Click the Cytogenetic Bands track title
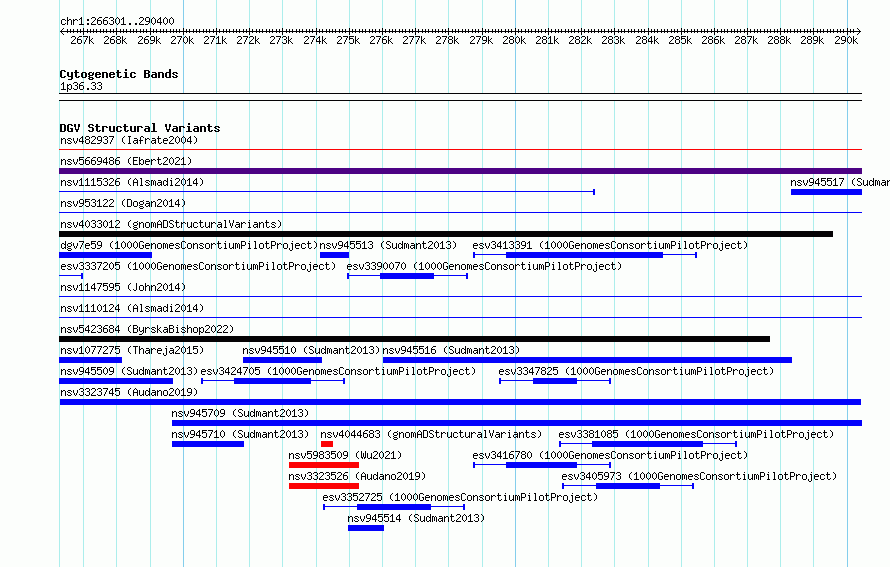890x567 pixels. [x=119, y=74]
